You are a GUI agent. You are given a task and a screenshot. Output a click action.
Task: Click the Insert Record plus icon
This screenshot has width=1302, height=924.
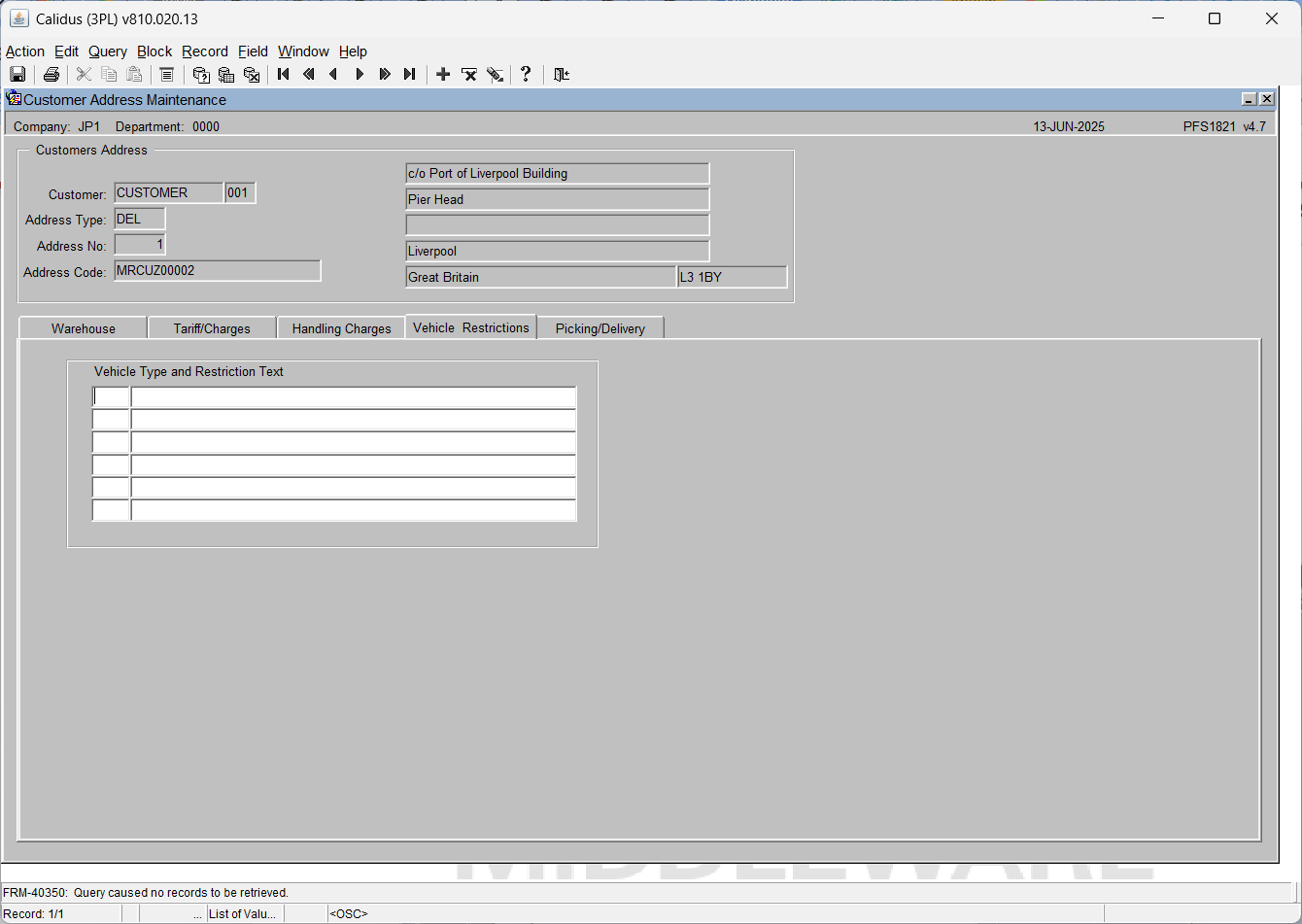[x=443, y=75]
